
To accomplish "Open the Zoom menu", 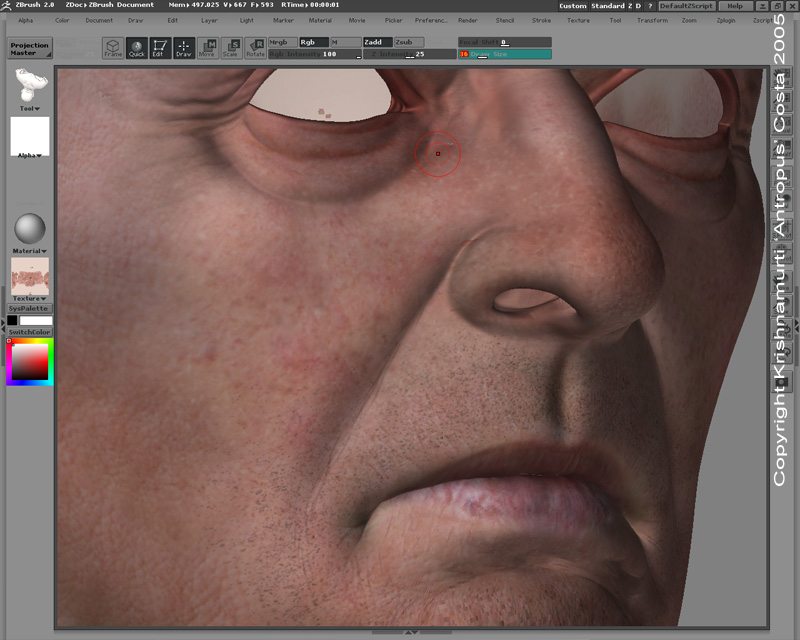I will point(689,20).
